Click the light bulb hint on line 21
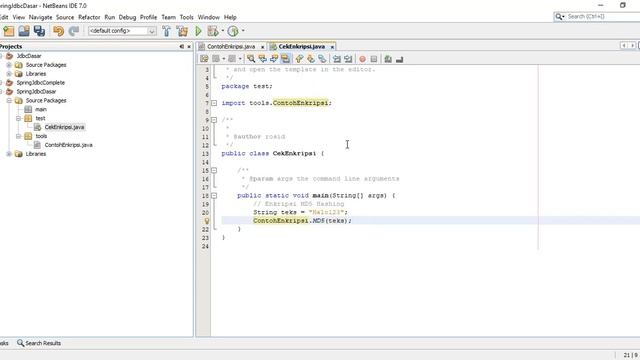640x360 pixels. tap(207, 221)
